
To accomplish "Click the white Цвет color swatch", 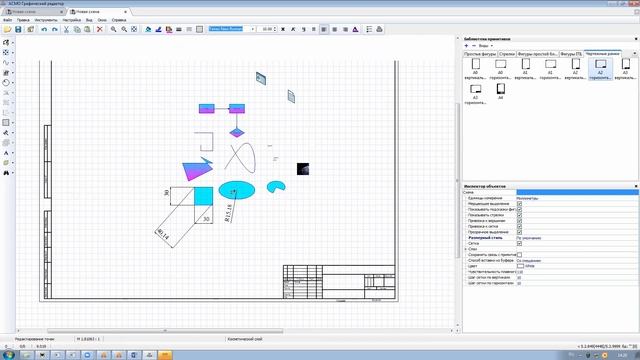I will coord(520,266).
